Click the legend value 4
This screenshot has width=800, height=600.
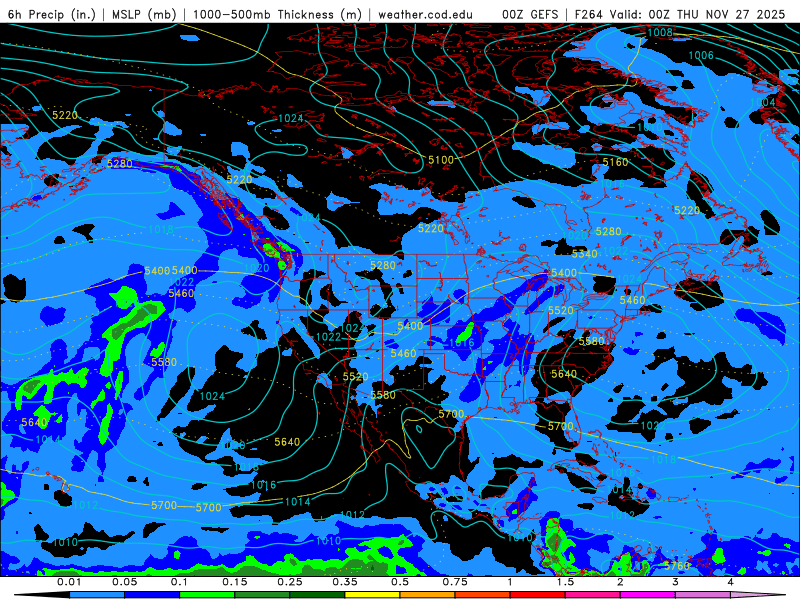[x=731, y=582]
